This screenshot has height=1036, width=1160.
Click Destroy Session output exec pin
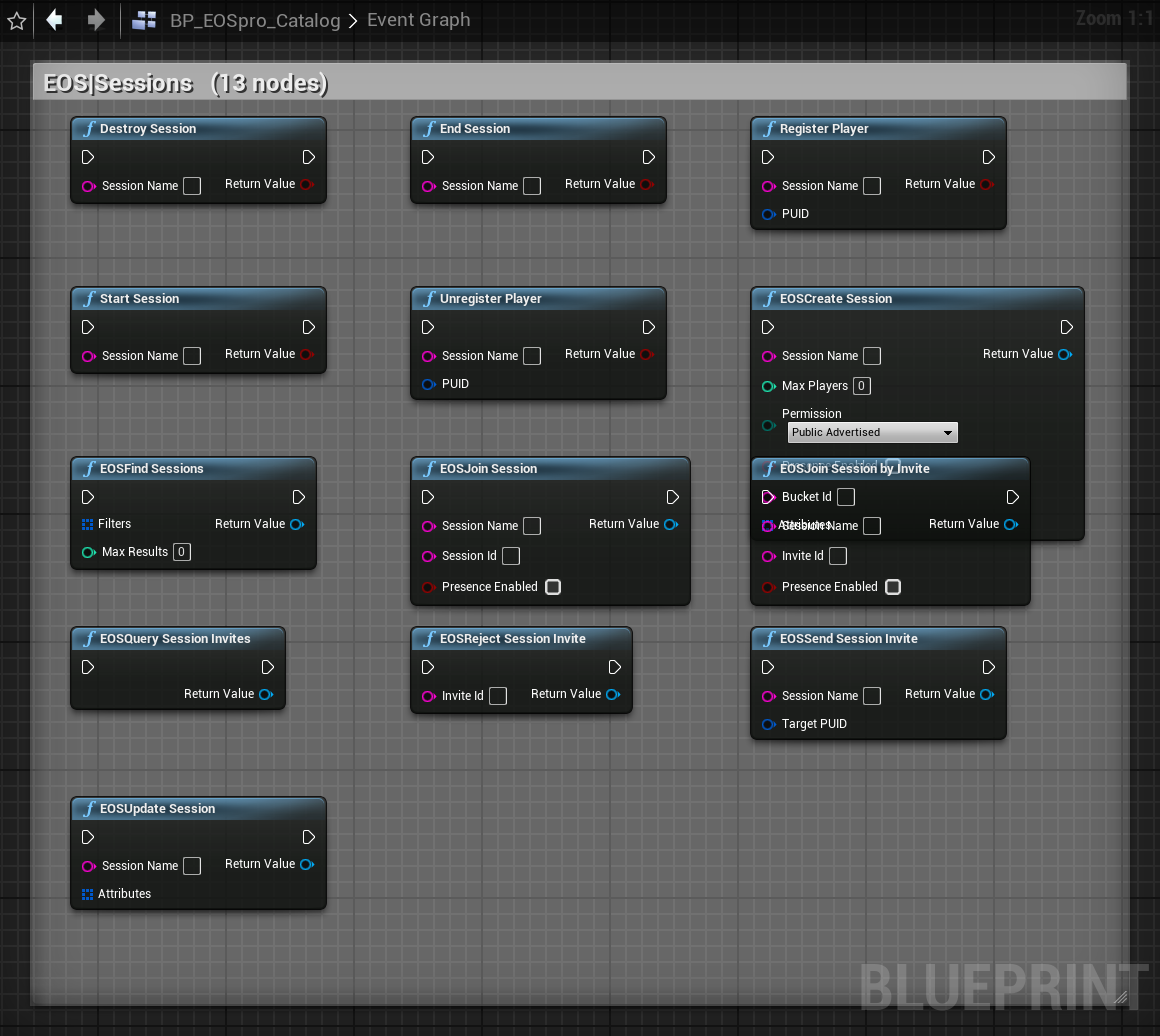308,157
